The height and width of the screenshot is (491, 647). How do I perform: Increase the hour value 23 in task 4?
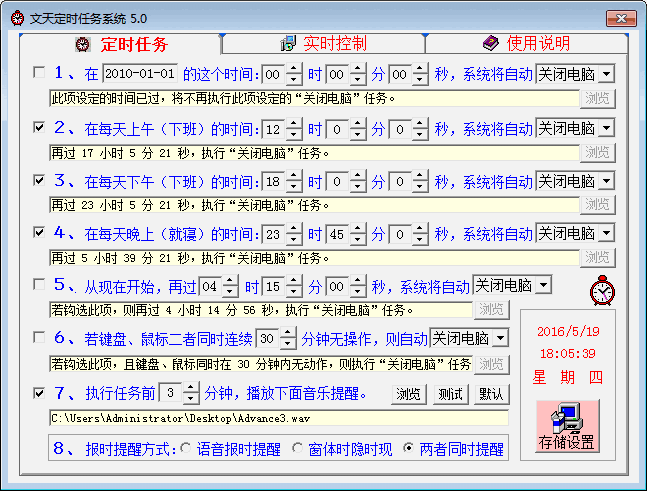[295, 228]
